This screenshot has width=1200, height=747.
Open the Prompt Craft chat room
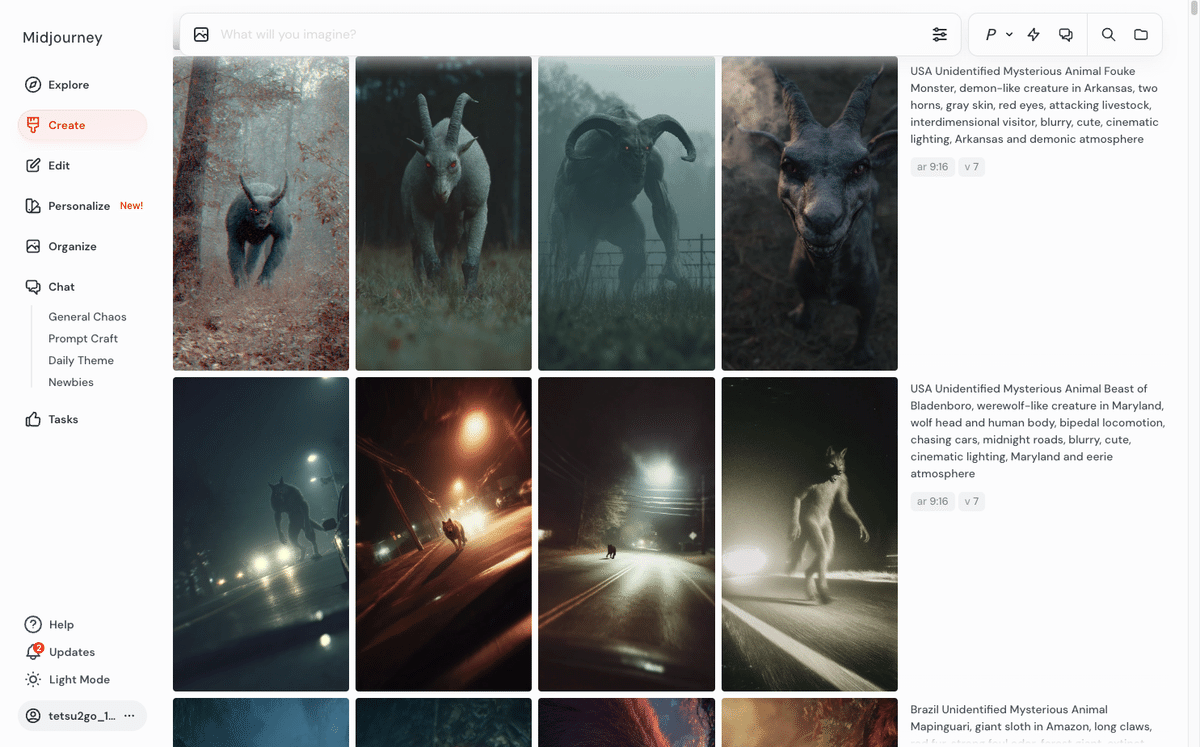click(x=83, y=339)
